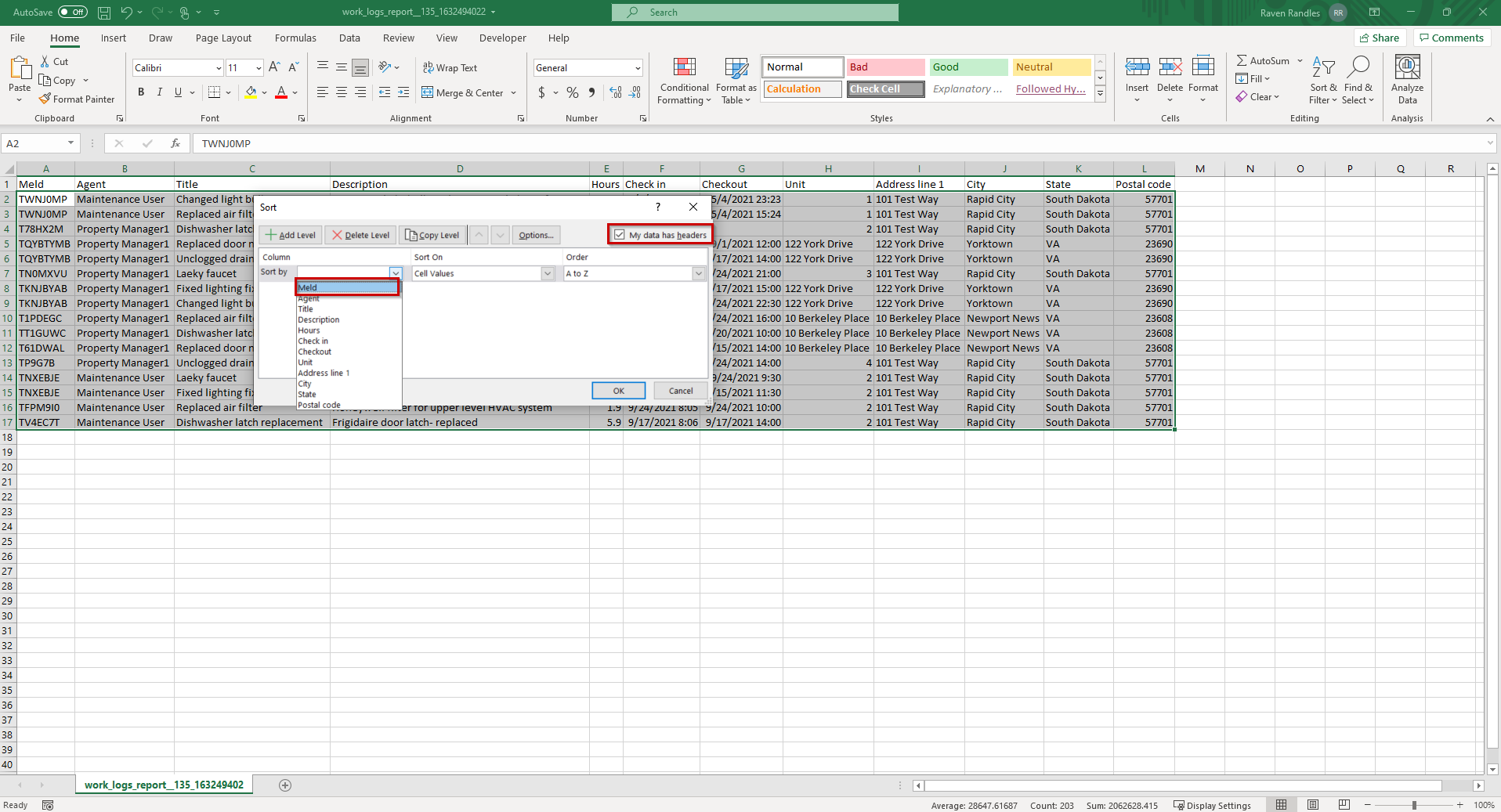
Task: Toggle Wrap Text on selected cells
Action: [450, 68]
